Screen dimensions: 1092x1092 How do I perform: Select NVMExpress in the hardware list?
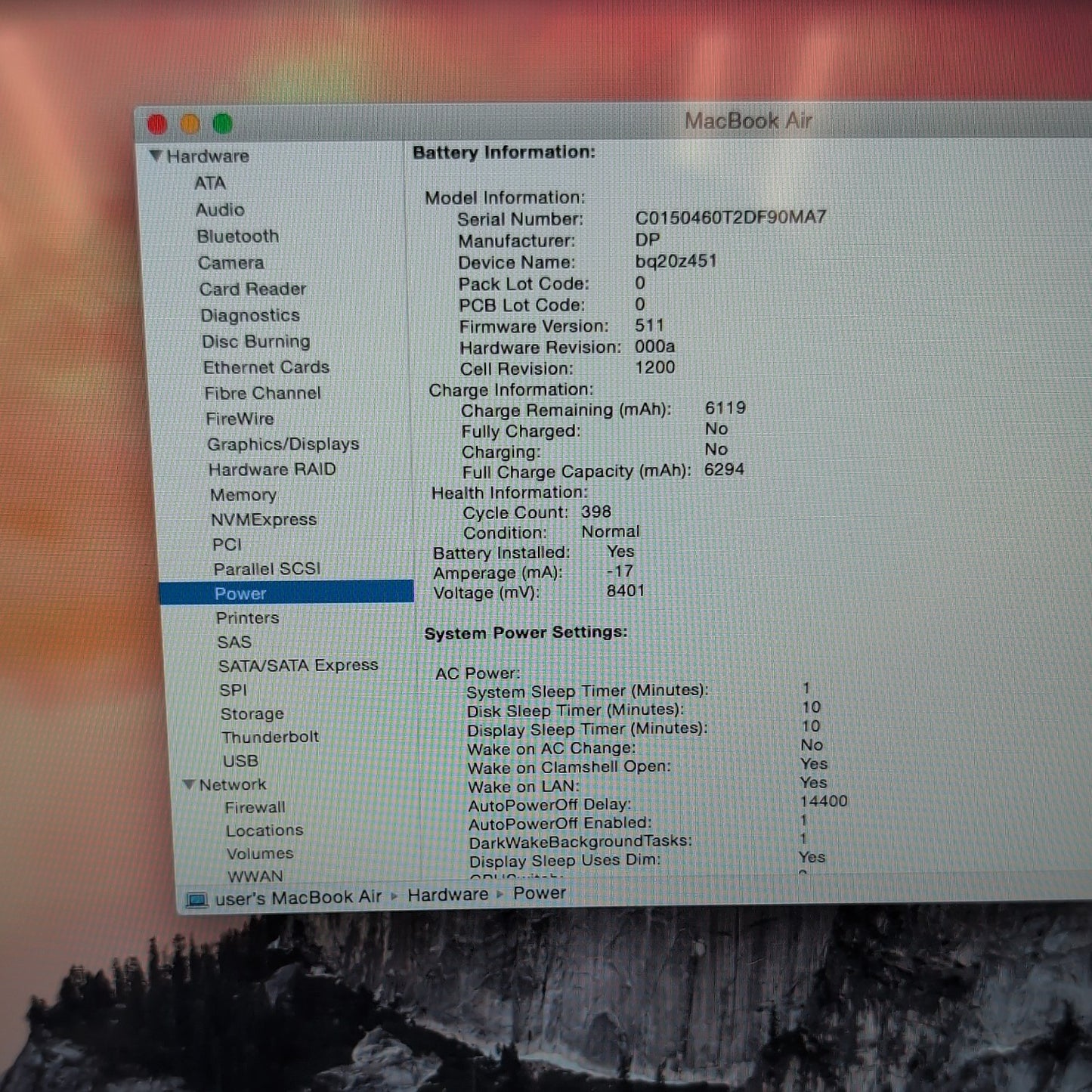point(263,520)
